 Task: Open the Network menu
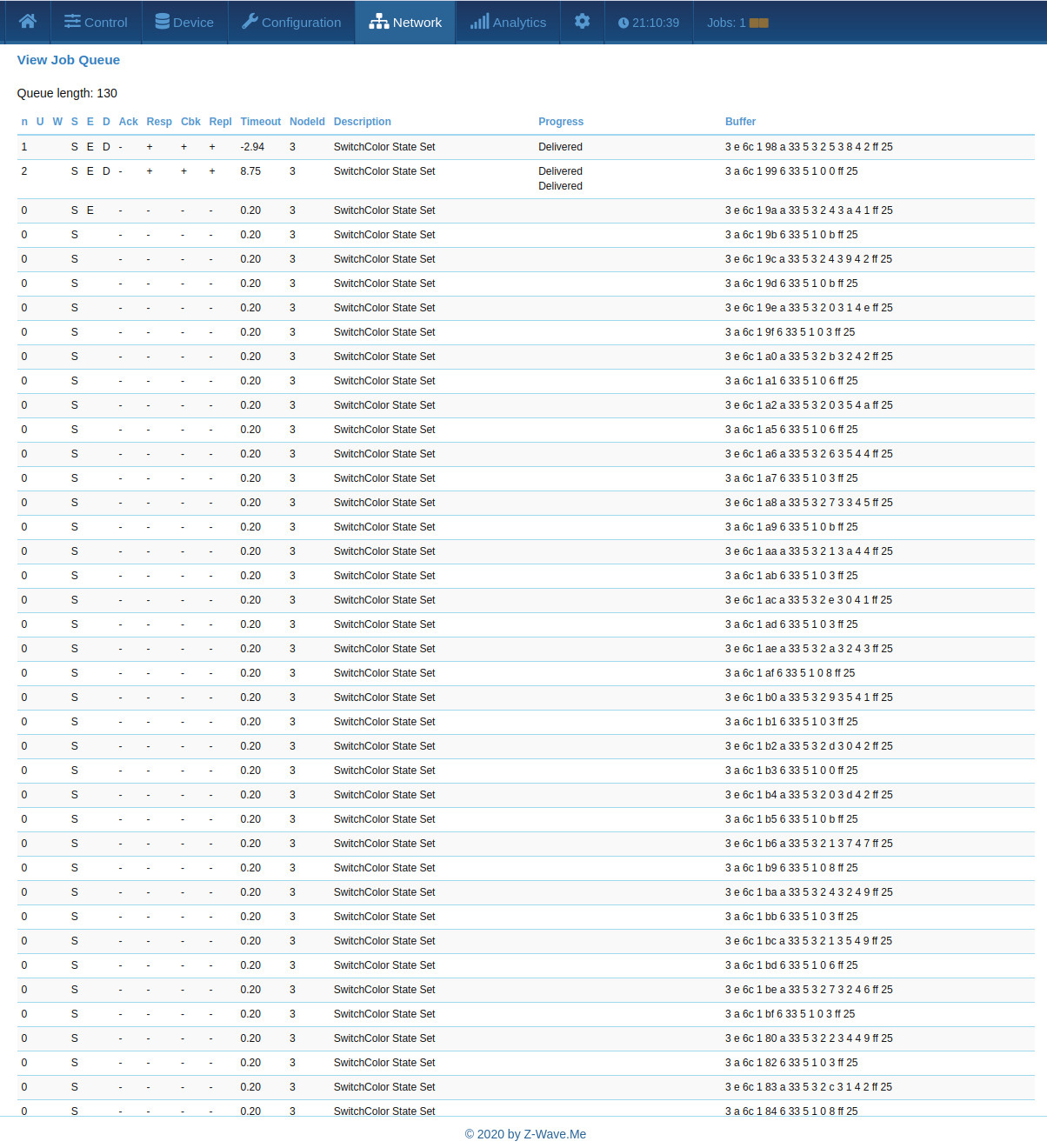(405, 22)
